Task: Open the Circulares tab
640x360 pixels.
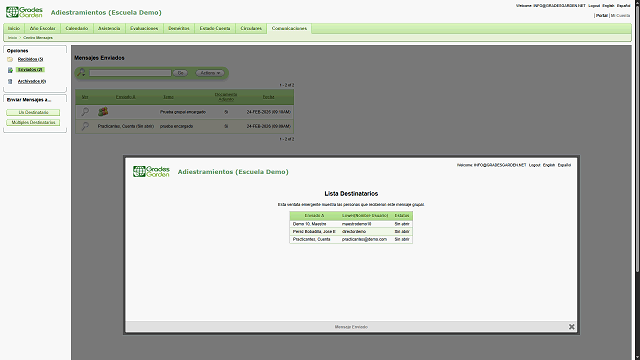Action: pyautogui.click(x=251, y=29)
